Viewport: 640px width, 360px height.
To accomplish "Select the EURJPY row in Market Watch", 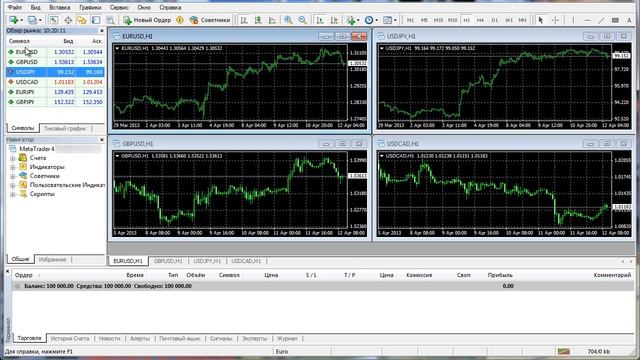I will 55,92.
